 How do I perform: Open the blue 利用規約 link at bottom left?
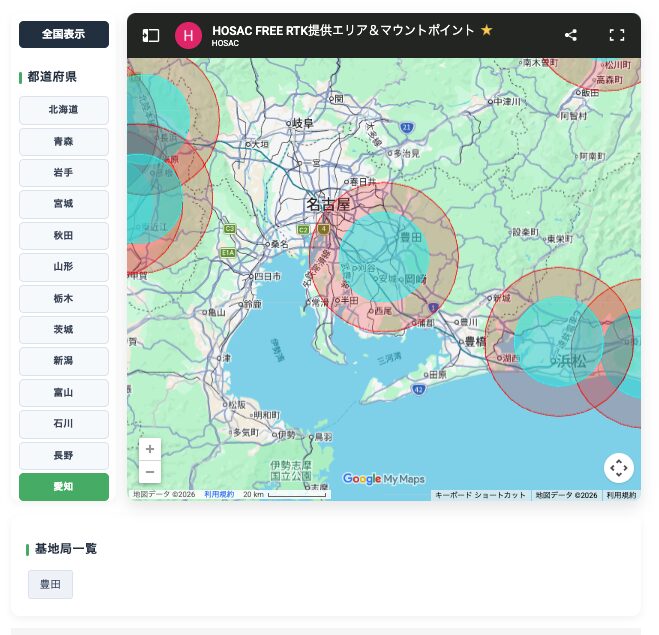click(219, 494)
